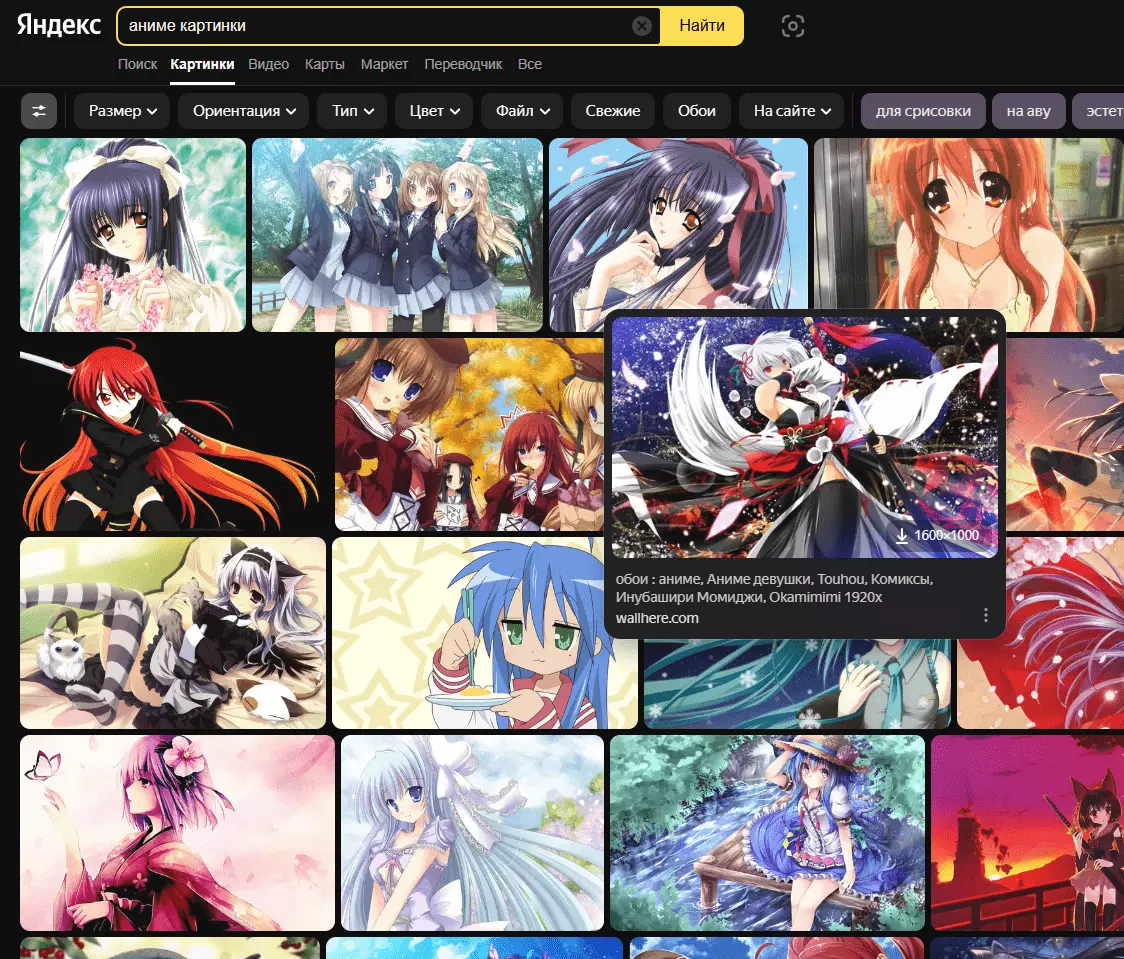Screen dimensions: 1124x959
Task: Open the red sunset fox-girl thumbnail
Action: [x=1027, y=833]
